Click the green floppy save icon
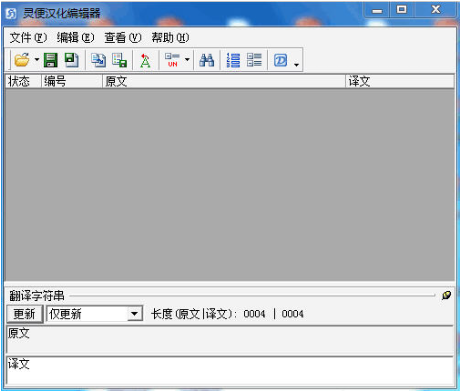 tap(51, 60)
